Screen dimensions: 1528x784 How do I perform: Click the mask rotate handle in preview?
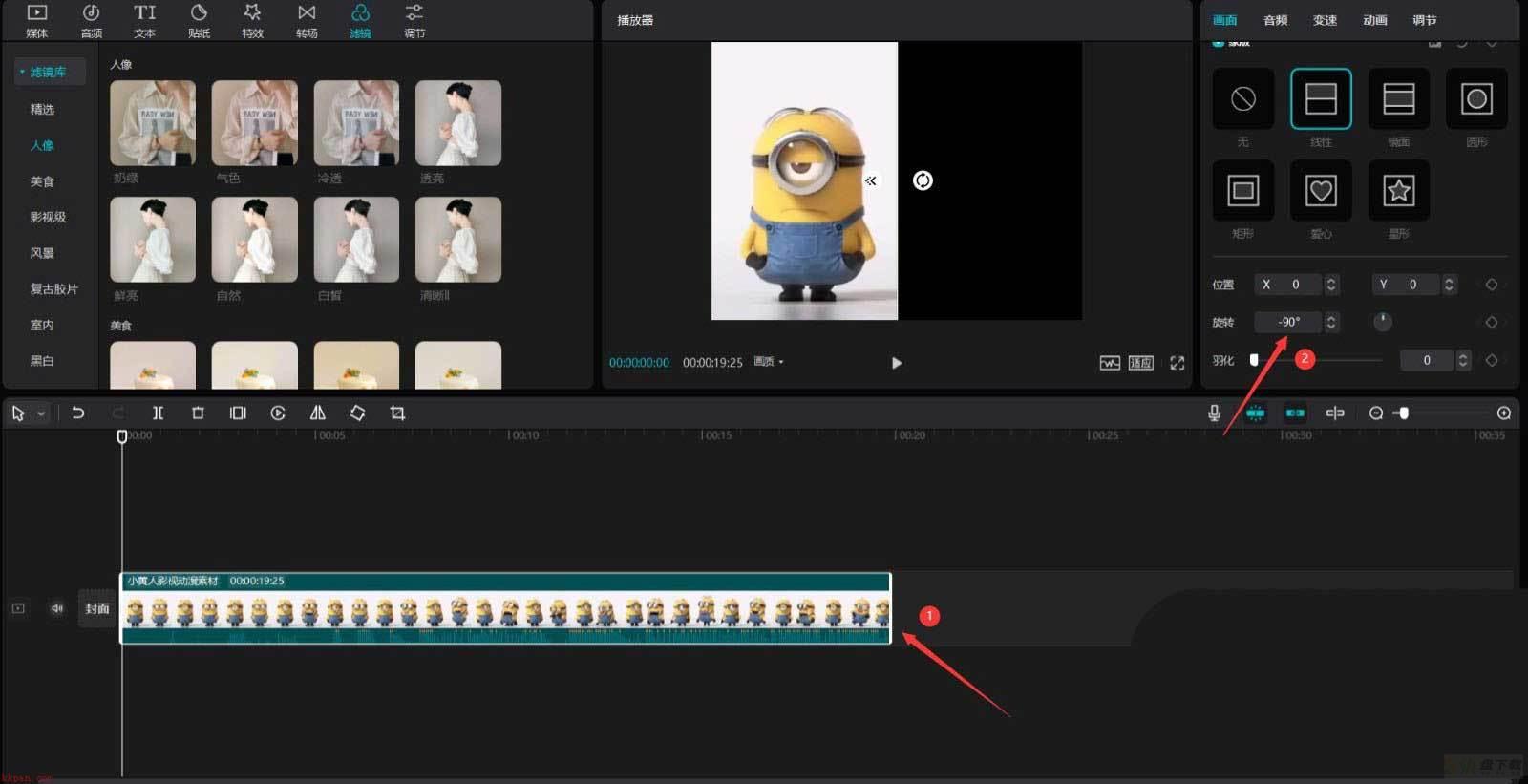click(923, 180)
